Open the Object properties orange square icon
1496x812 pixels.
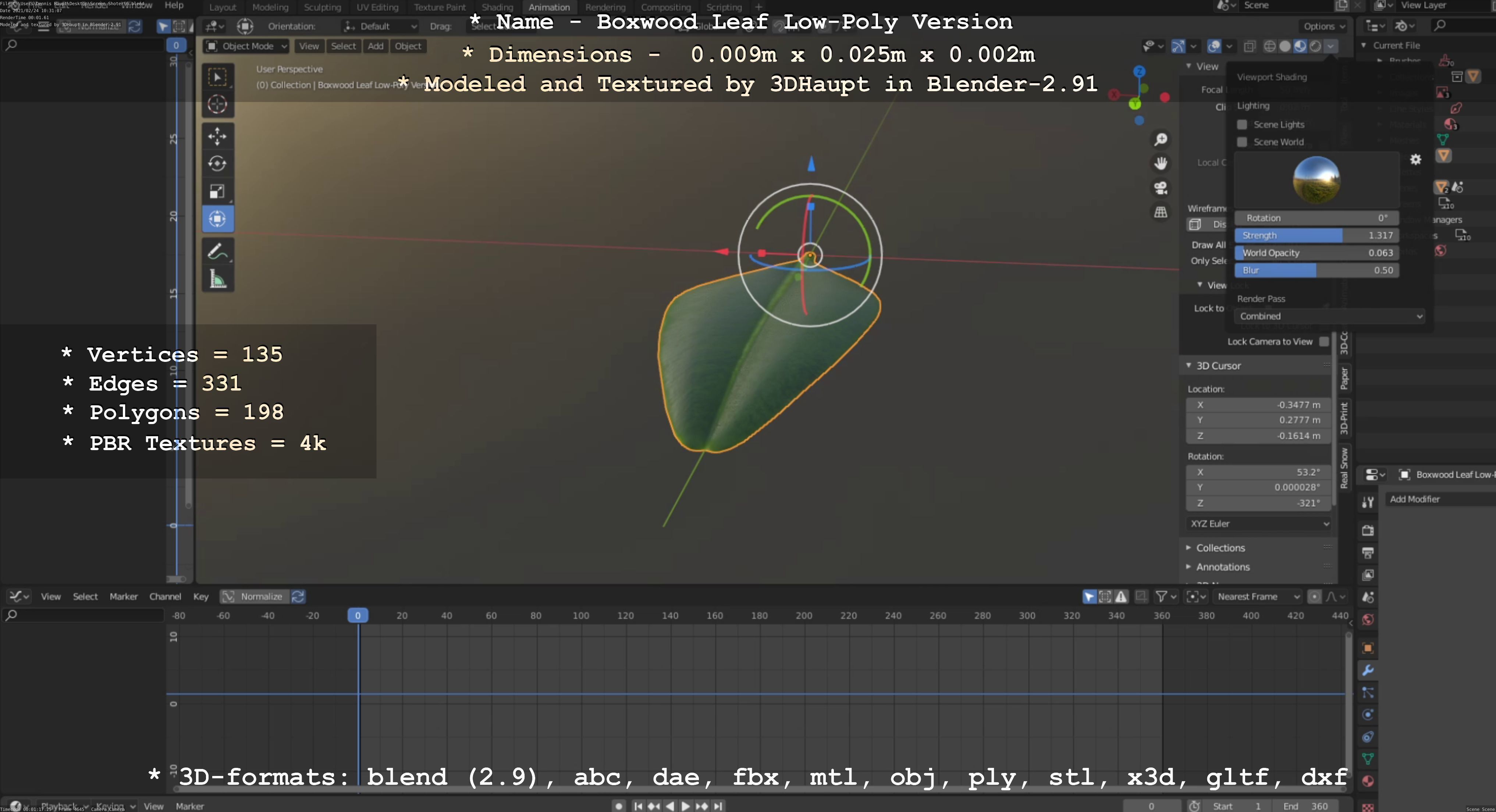[1368, 648]
